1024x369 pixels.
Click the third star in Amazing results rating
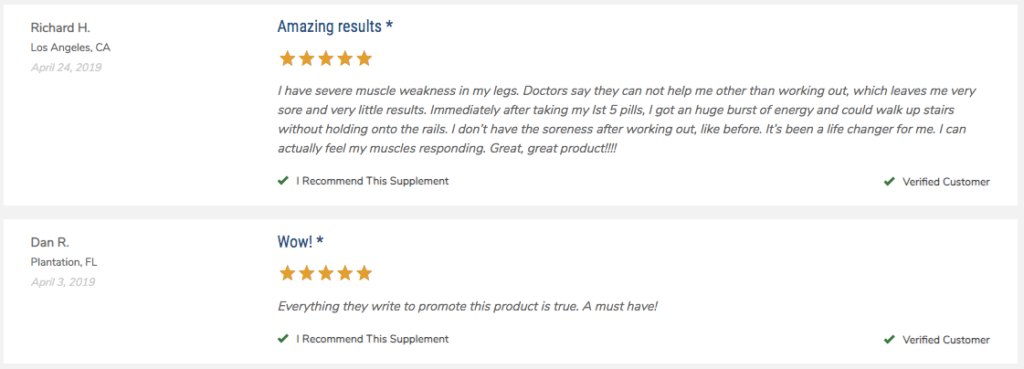(325, 59)
